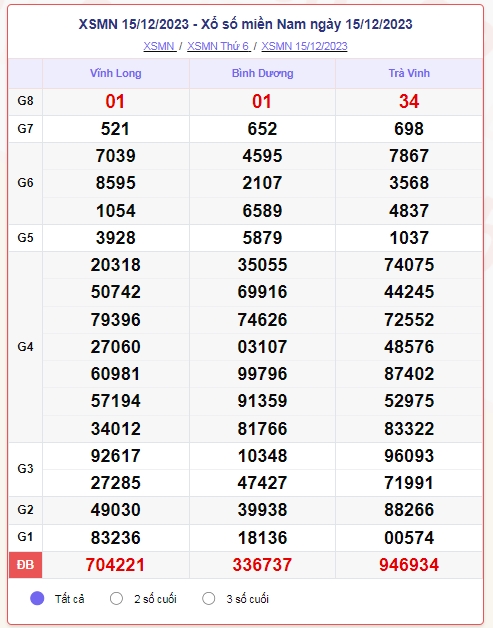Click G3 number 47427
Screen dimensions: 493x628
[x=262, y=483]
